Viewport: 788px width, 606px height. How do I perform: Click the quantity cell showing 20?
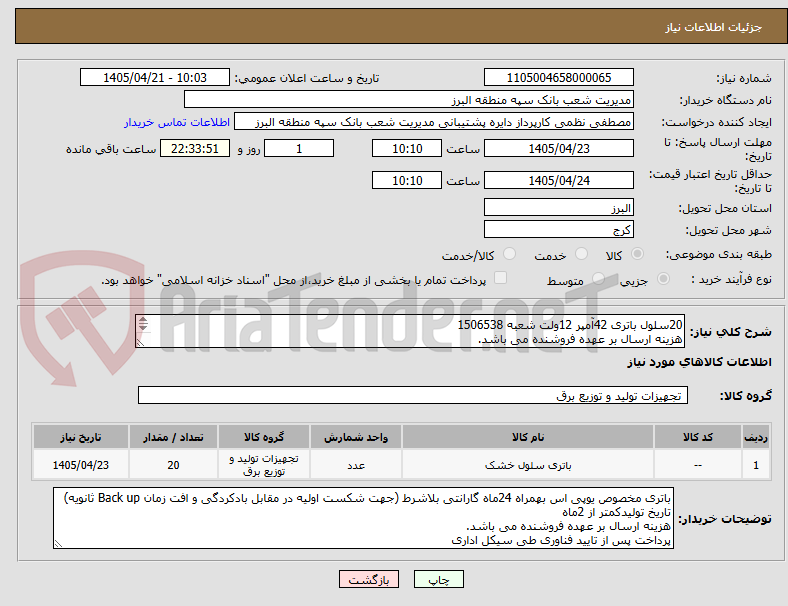pos(173,465)
